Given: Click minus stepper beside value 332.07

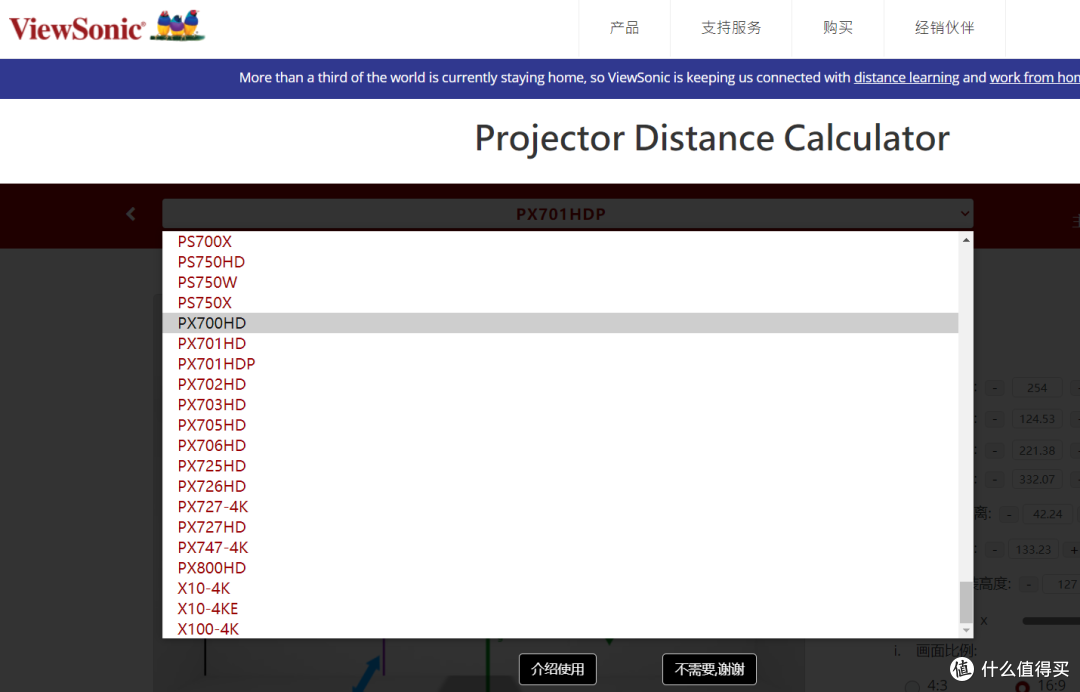Looking at the screenshot, I should (995, 479).
